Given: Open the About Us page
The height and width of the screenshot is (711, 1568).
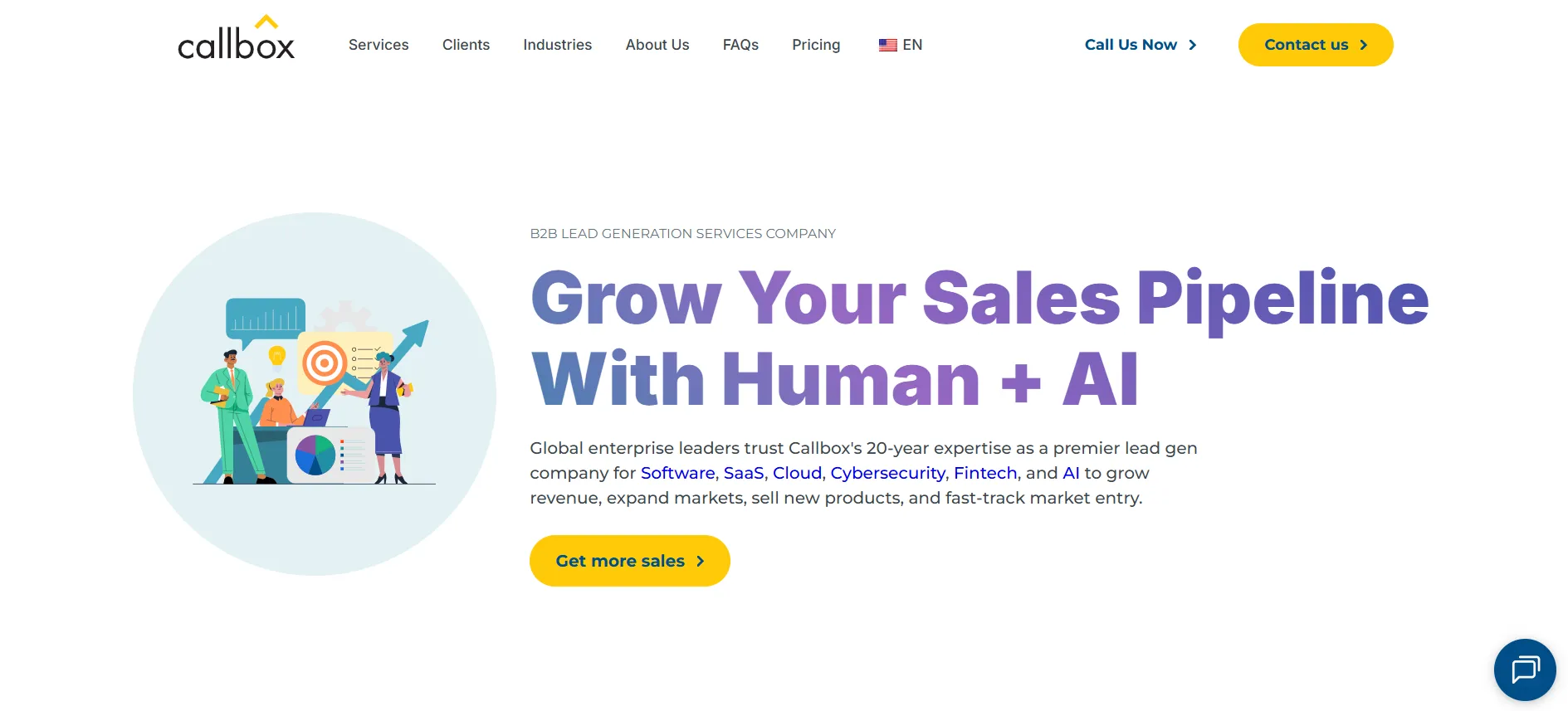Looking at the screenshot, I should pos(657,45).
